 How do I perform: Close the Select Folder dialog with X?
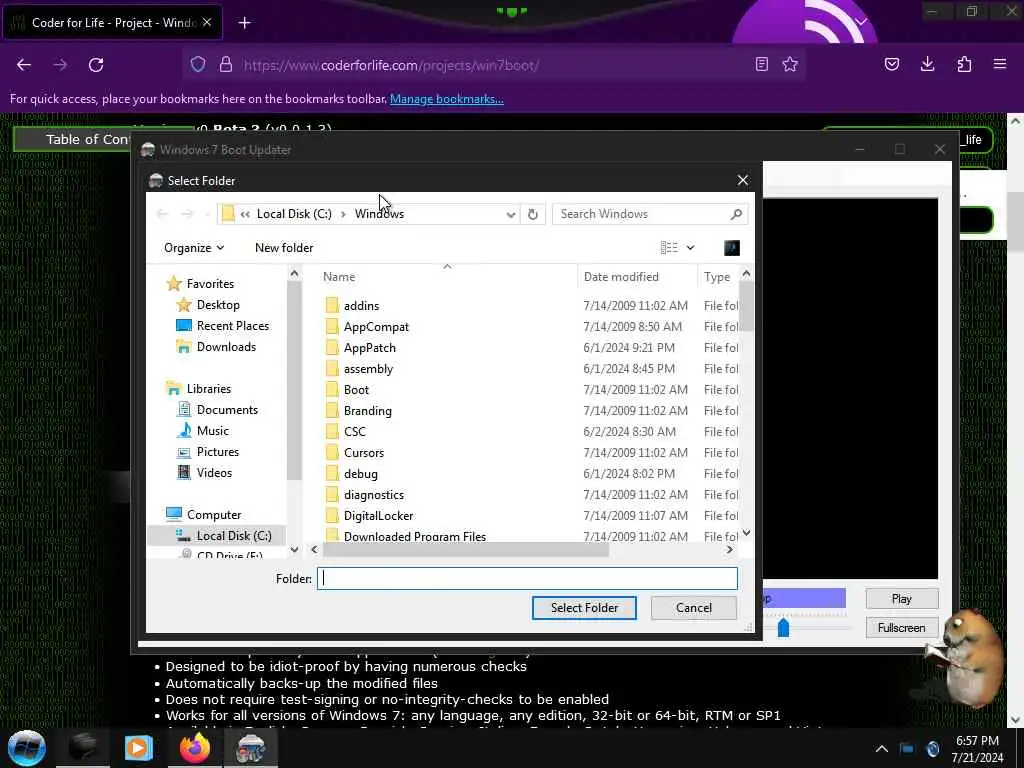tap(743, 180)
